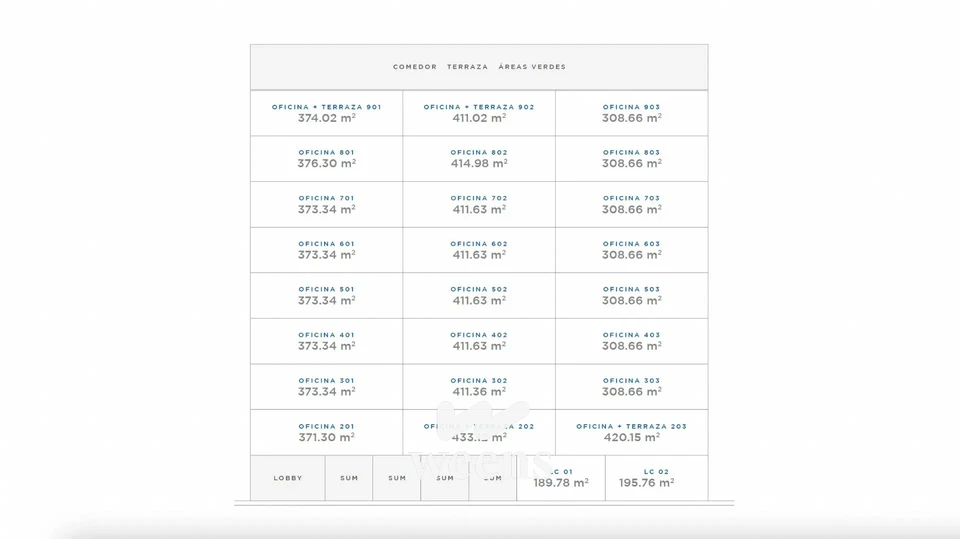Viewport: 960px width, 539px height.
Task: Select Oficina + Terraza 901 cell
Action: pyautogui.click(x=326, y=113)
